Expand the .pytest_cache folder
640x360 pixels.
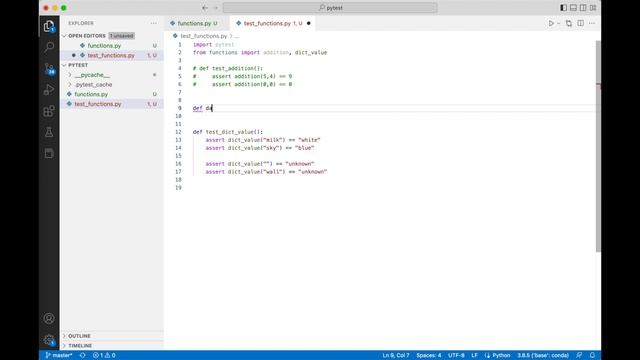(x=93, y=84)
